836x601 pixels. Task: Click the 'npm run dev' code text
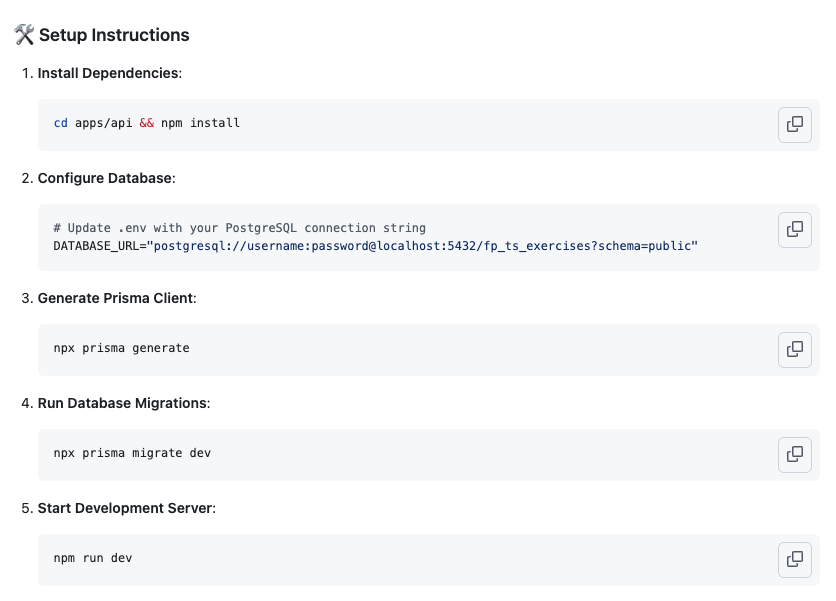(x=93, y=558)
